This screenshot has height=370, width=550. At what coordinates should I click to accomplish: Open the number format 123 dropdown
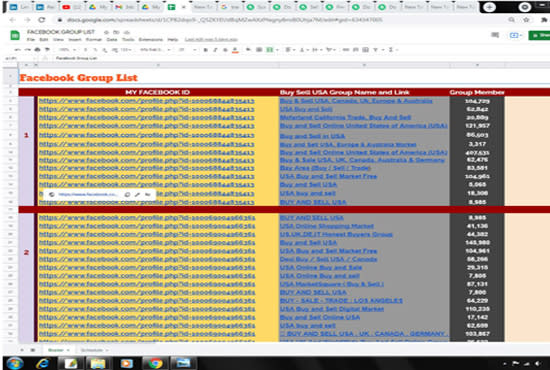[125, 50]
